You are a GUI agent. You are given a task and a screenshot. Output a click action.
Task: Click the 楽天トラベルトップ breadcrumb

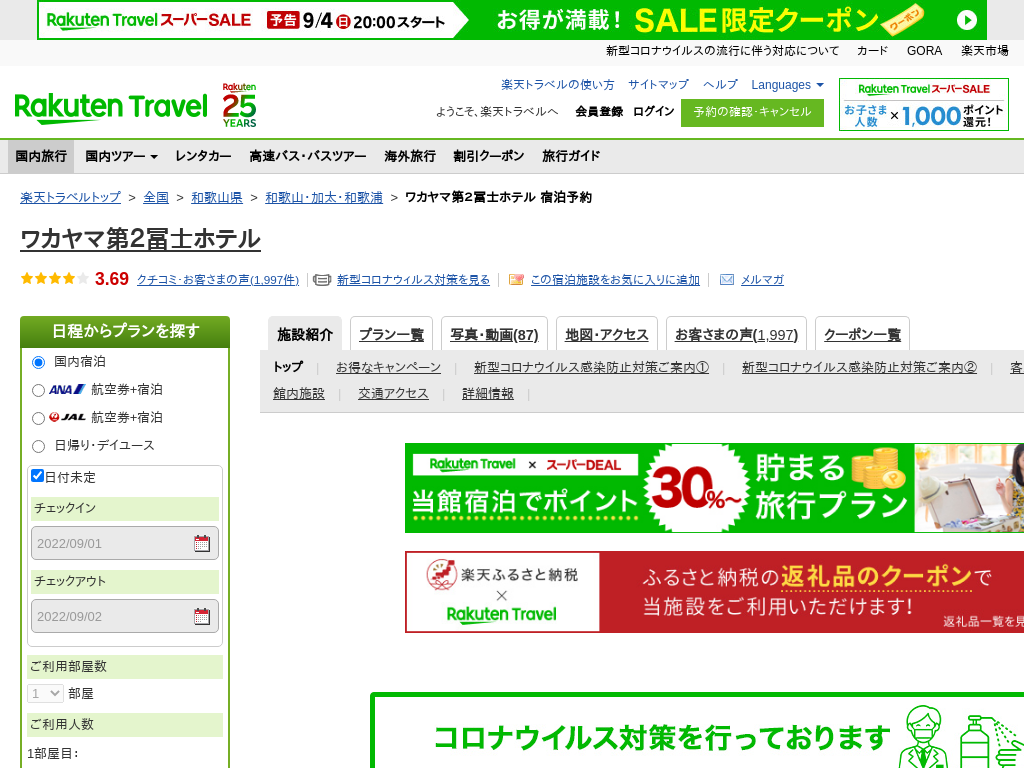(x=71, y=197)
